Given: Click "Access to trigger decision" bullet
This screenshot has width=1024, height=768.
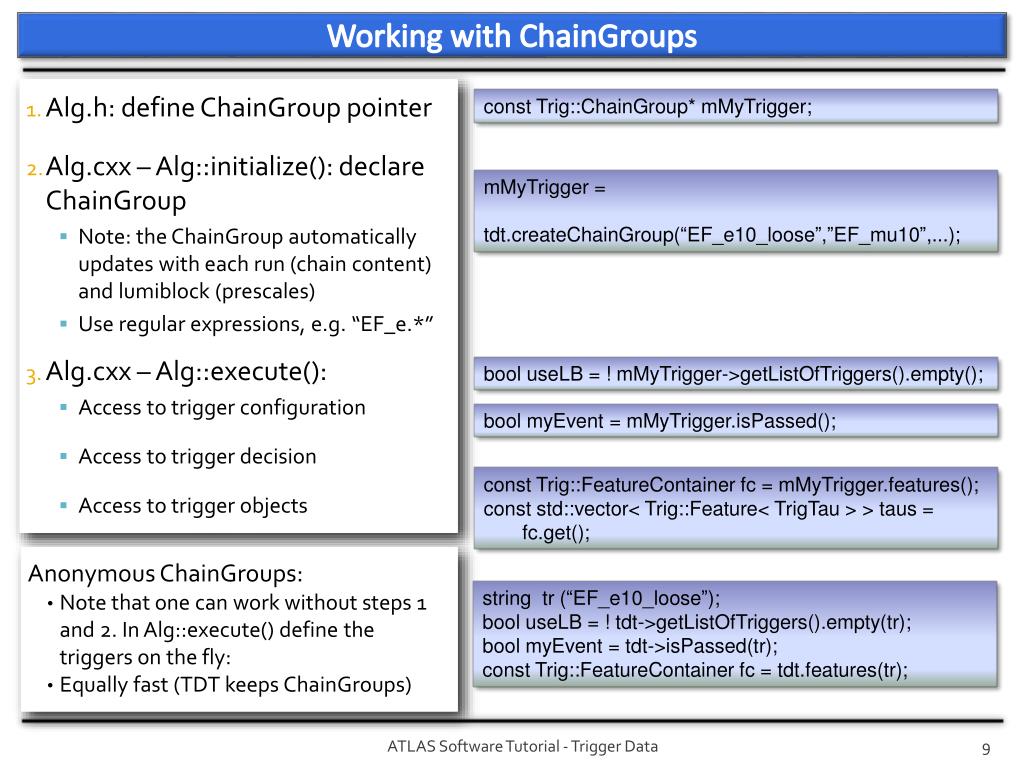Looking at the screenshot, I should point(197,456).
